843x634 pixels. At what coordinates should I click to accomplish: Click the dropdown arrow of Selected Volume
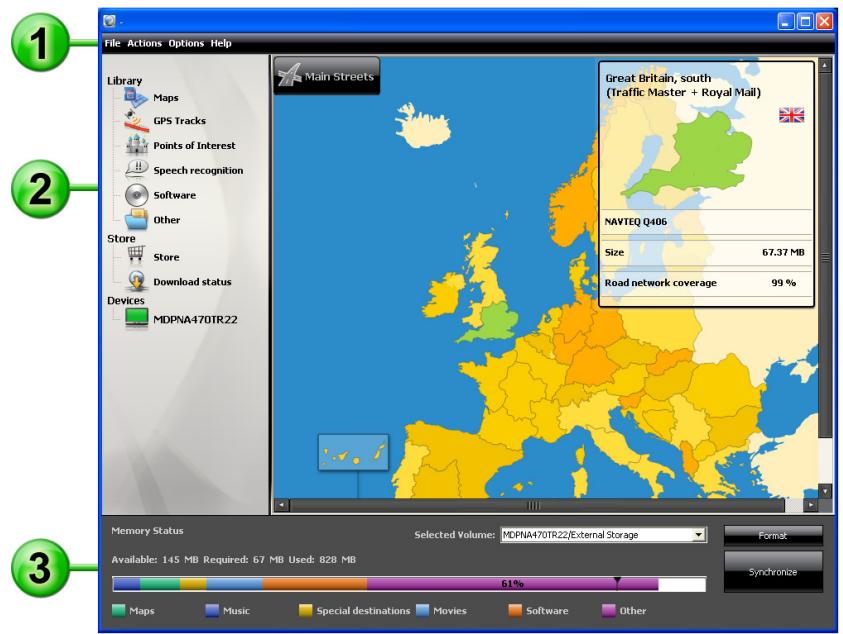tap(698, 535)
